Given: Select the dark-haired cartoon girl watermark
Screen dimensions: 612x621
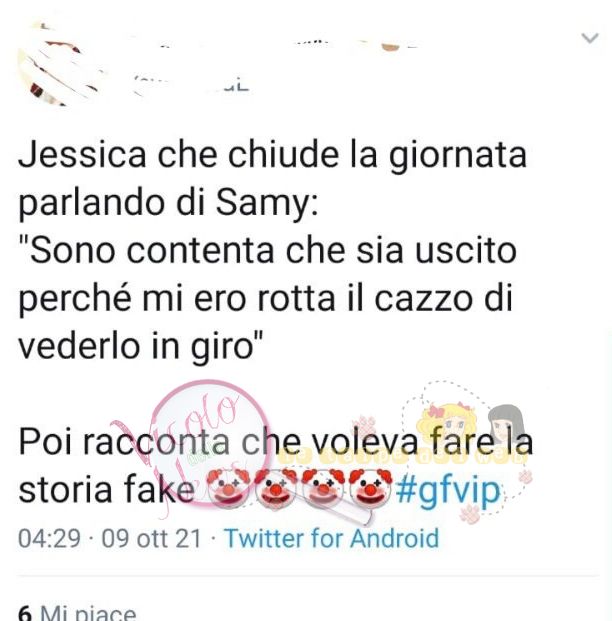Looking at the screenshot, I should (x=506, y=423).
